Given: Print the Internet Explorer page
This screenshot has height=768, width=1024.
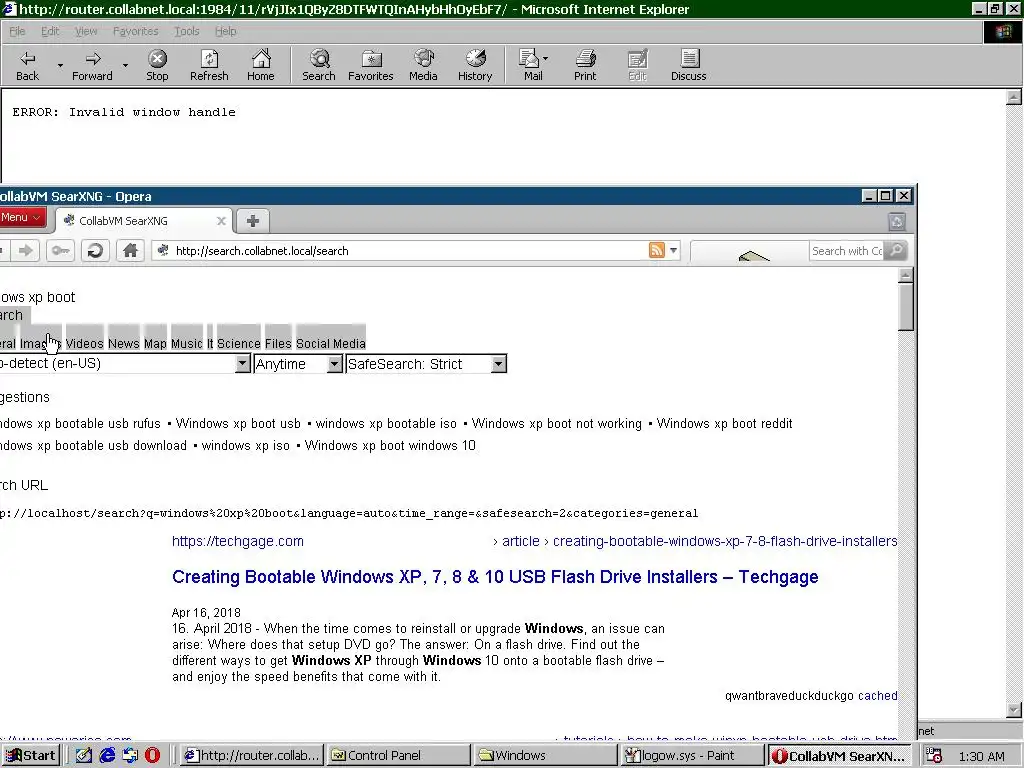Looking at the screenshot, I should (585, 65).
